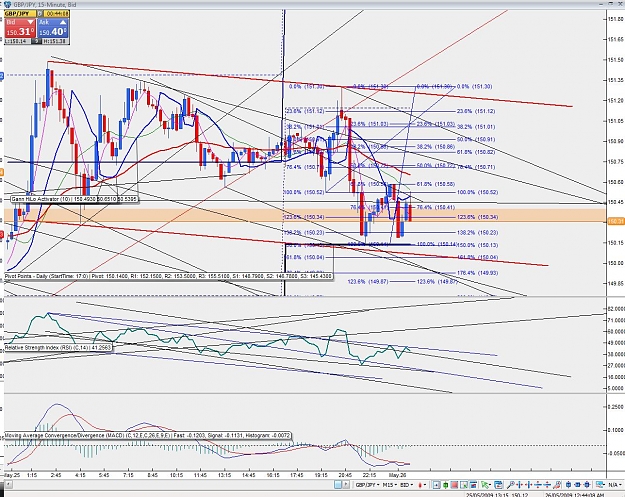Image resolution: width=625 pixels, height=497 pixels.
Task: Click the 23.6% (151.12) Fibonacci label on right
Action: click(476, 111)
